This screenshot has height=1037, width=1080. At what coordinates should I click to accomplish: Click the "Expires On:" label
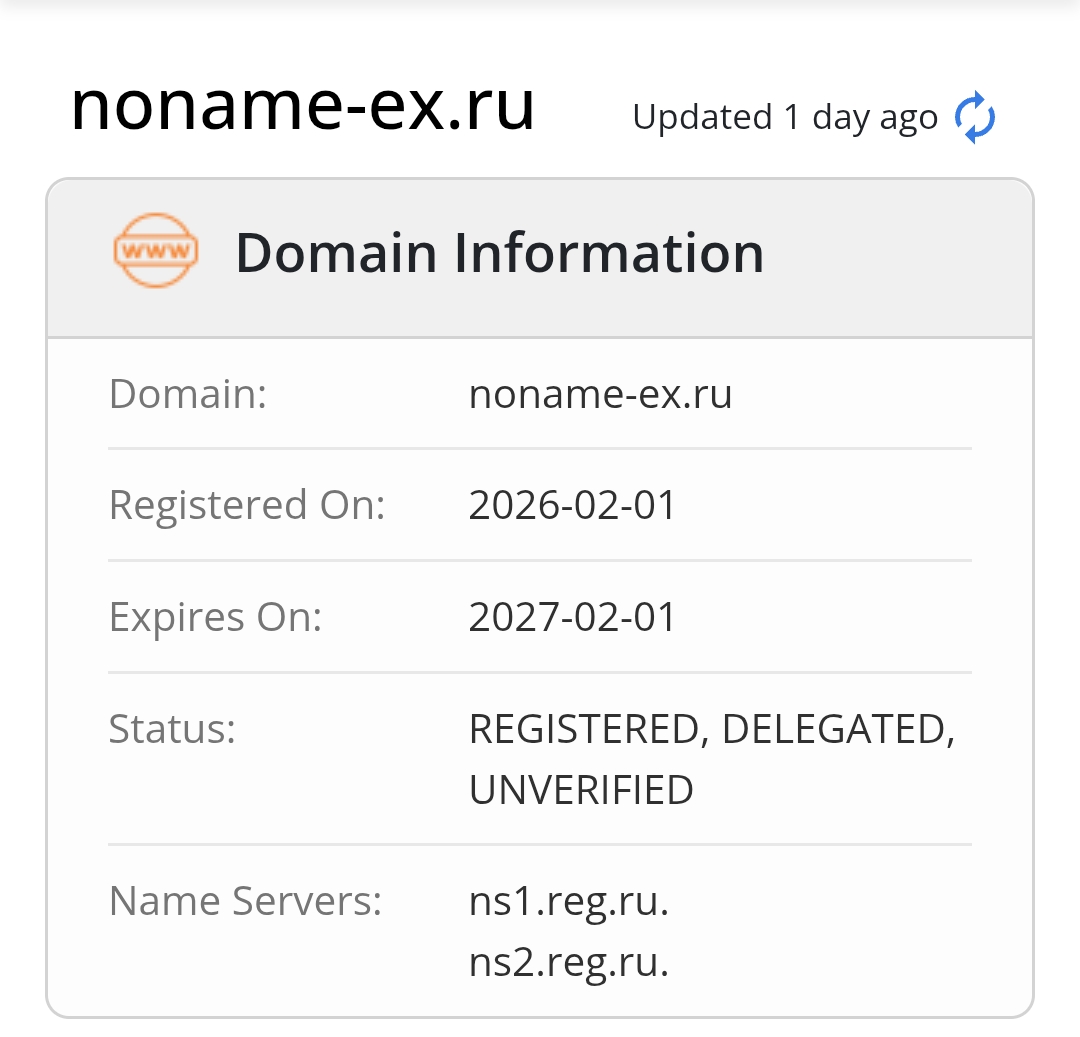(x=215, y=617)
